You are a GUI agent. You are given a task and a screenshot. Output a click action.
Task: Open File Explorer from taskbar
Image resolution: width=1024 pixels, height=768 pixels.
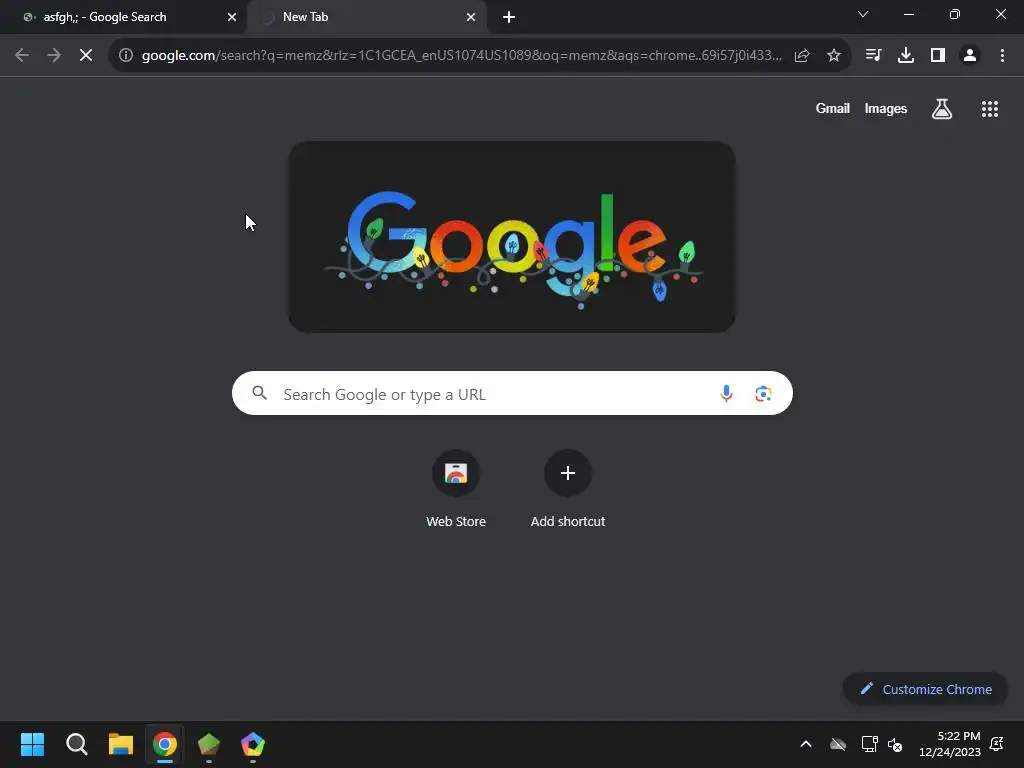pyautogui.click(x=121, y=744)
